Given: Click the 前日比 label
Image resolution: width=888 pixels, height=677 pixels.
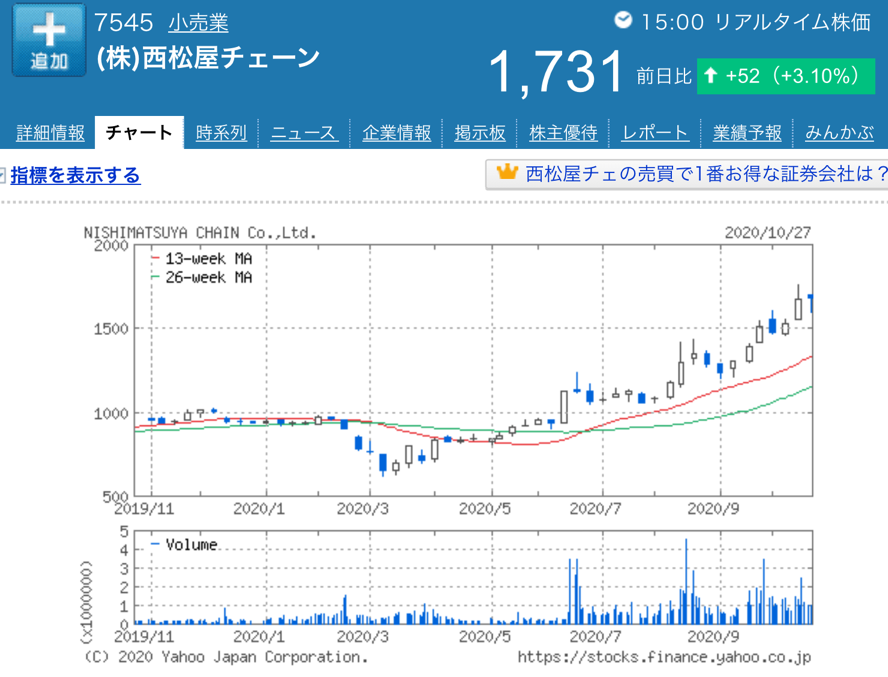Looking at the screenshot, I should pyautogui.click(x=664, y=76).
